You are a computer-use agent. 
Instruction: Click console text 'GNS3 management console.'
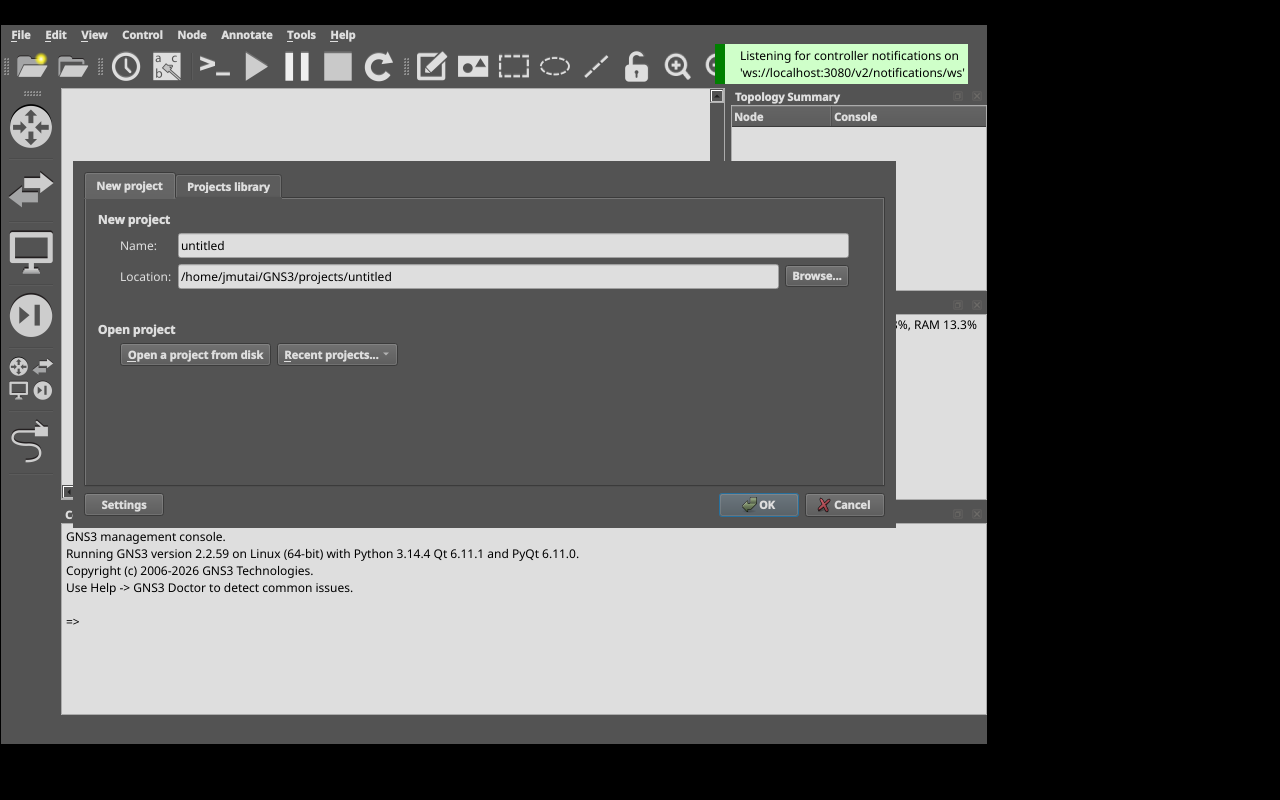146,537
